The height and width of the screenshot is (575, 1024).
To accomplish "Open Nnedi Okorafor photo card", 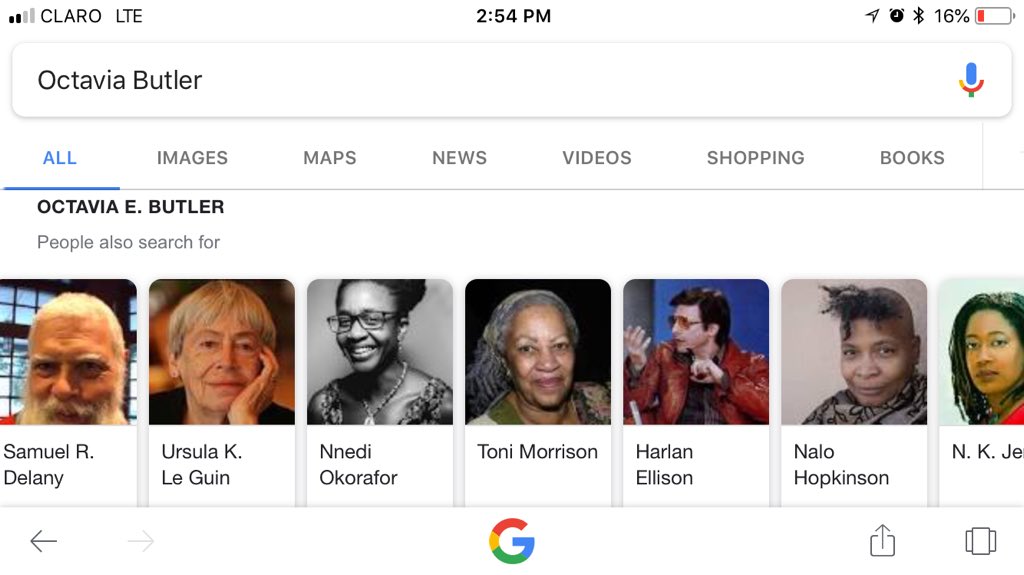I will pos(380,352).
